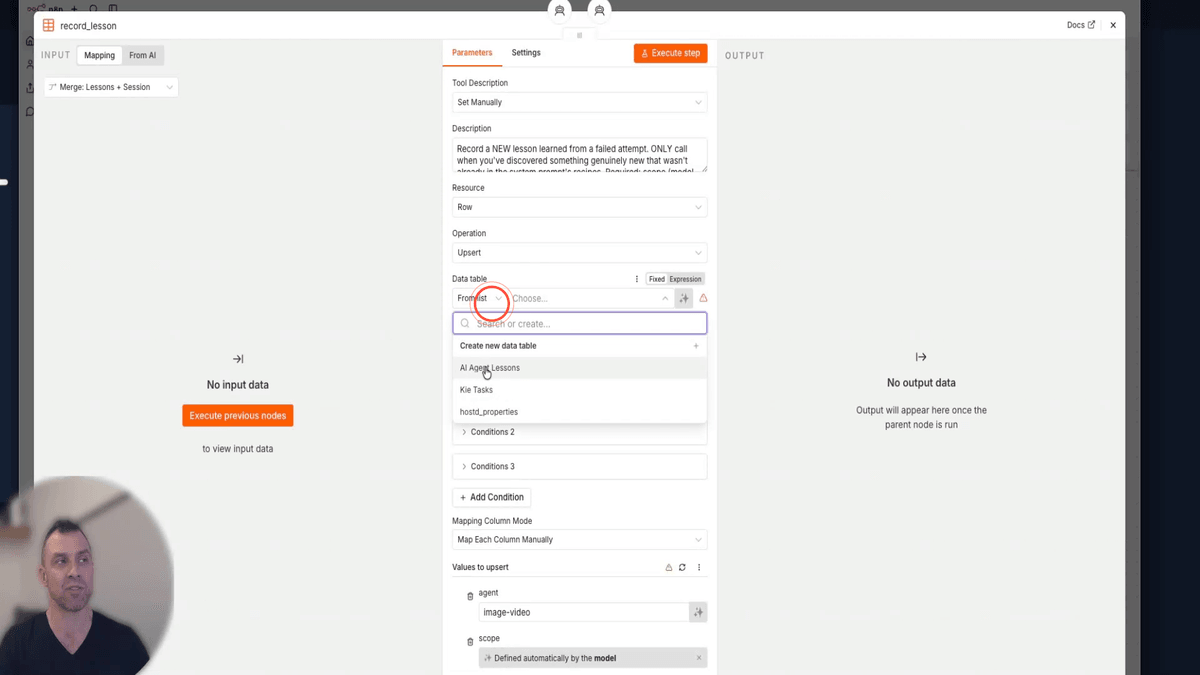Open the Resource Row dropdown
Image resolution: width=1200 pixels, height=675 pixels.
(x=579, y=207)
